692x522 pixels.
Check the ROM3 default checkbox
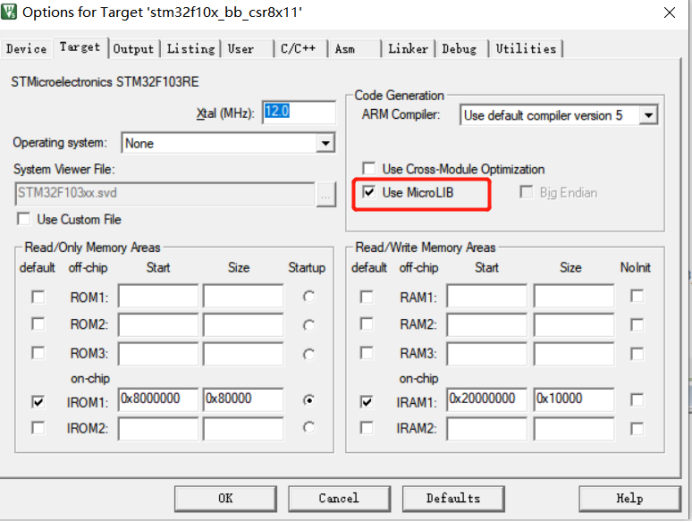(x=38, y=353)
